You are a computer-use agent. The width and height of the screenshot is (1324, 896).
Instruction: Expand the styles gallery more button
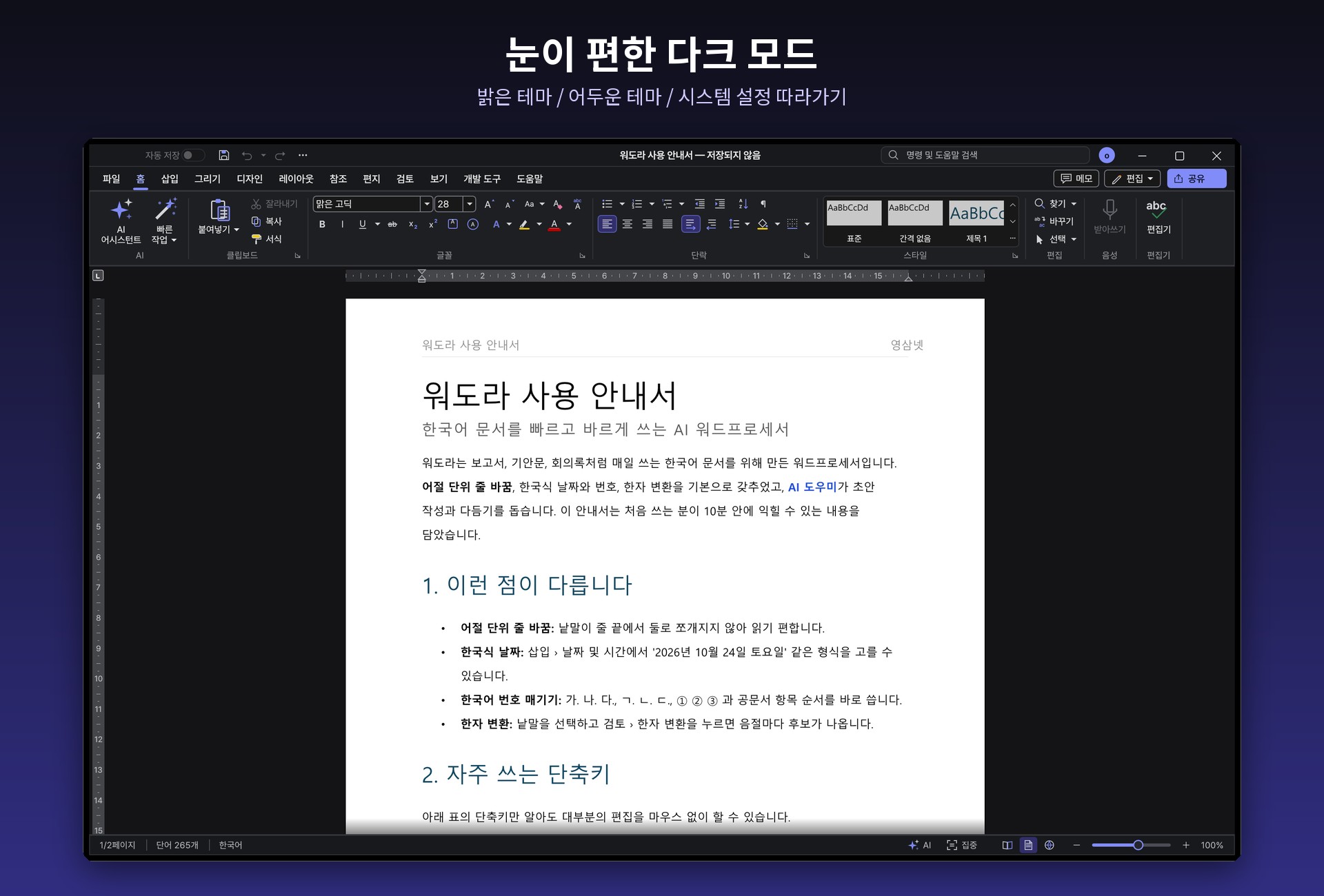point(1012,238)
